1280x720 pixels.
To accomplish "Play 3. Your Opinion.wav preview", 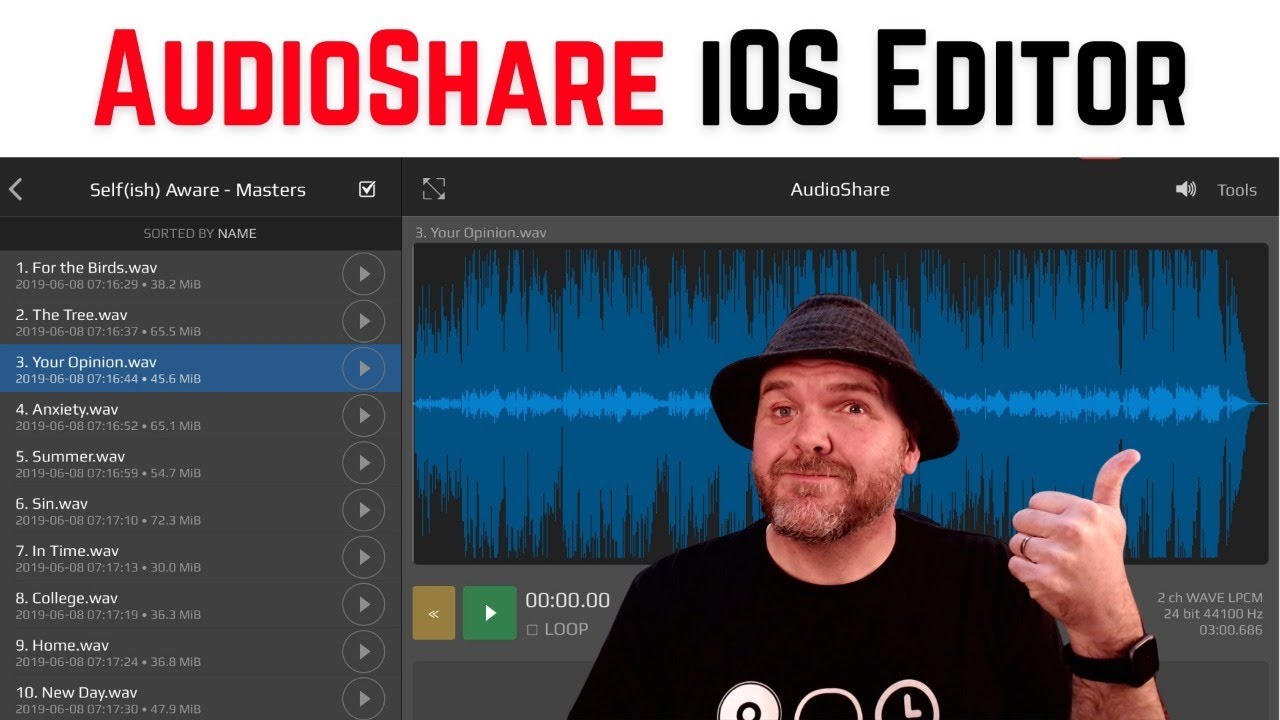I will coord(363,368).
